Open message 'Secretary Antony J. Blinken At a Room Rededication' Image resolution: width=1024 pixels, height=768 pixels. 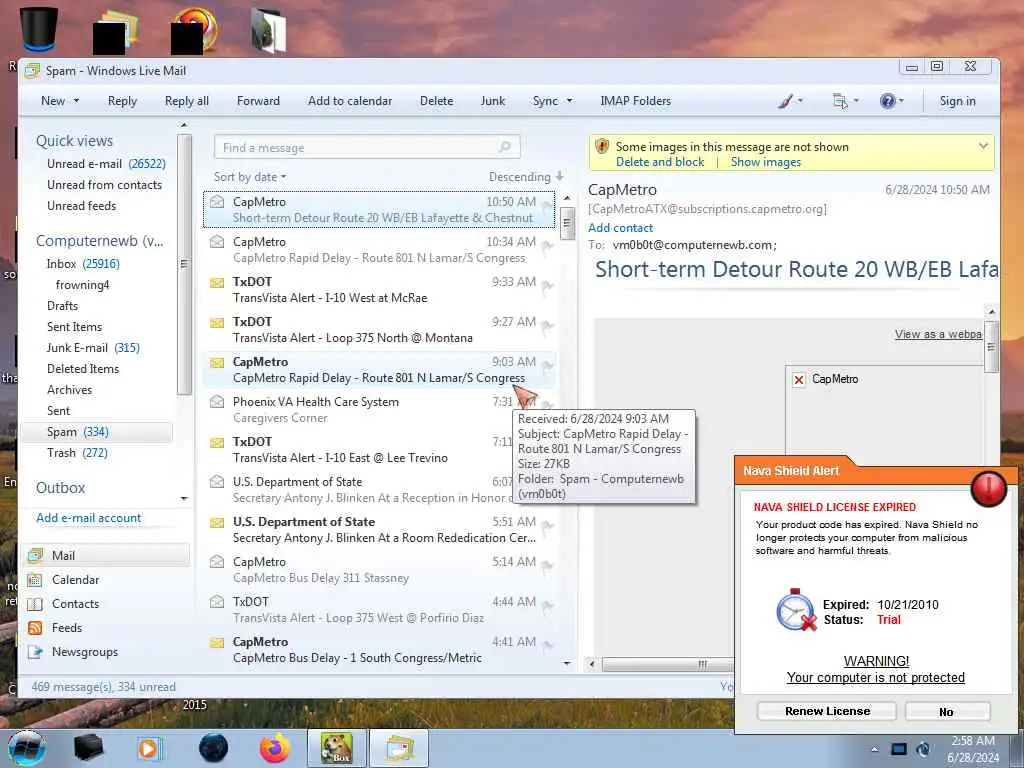point(379,530)
